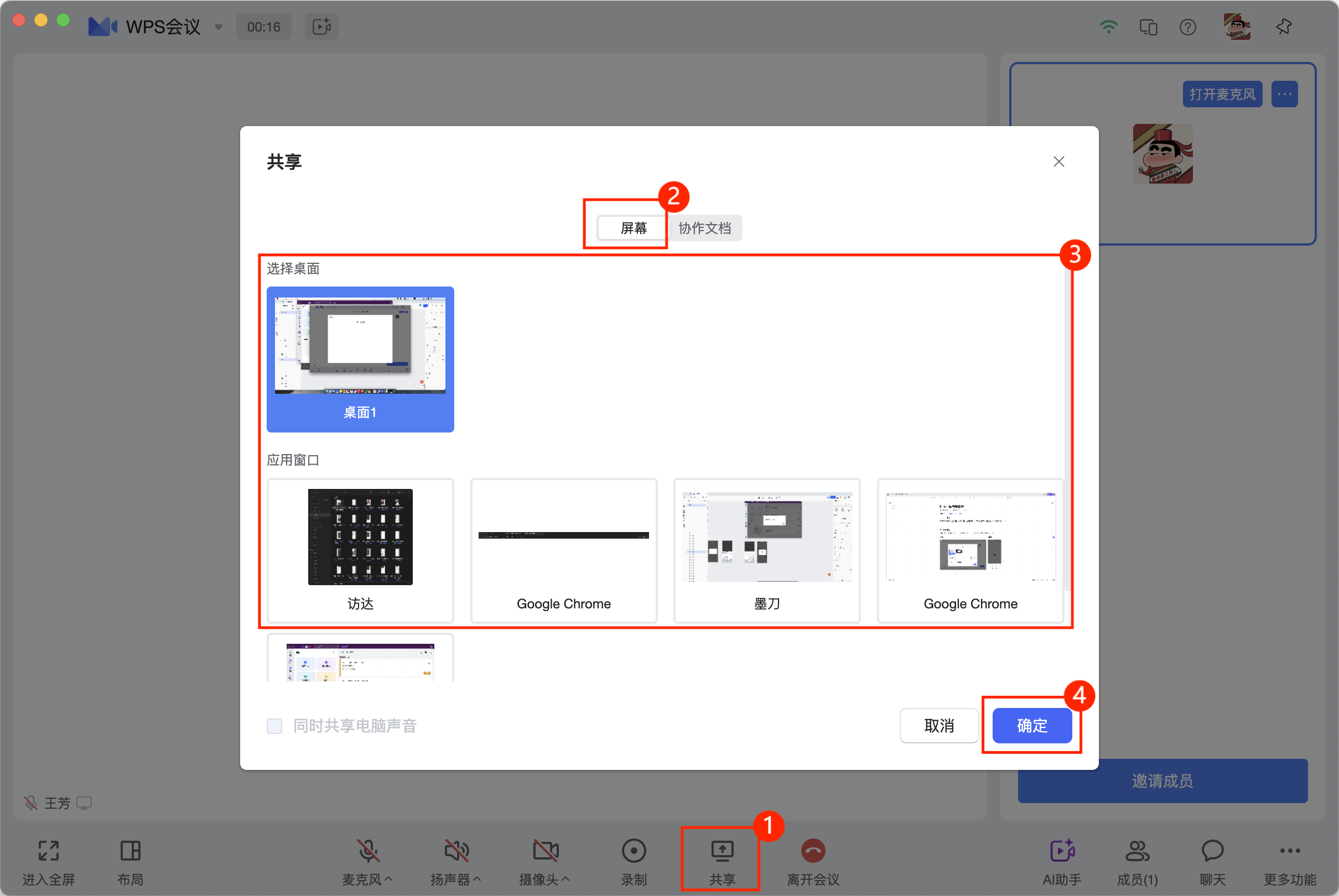
Task: Enable sharing computer sound checkbox
Action: [x=274, y=726]
